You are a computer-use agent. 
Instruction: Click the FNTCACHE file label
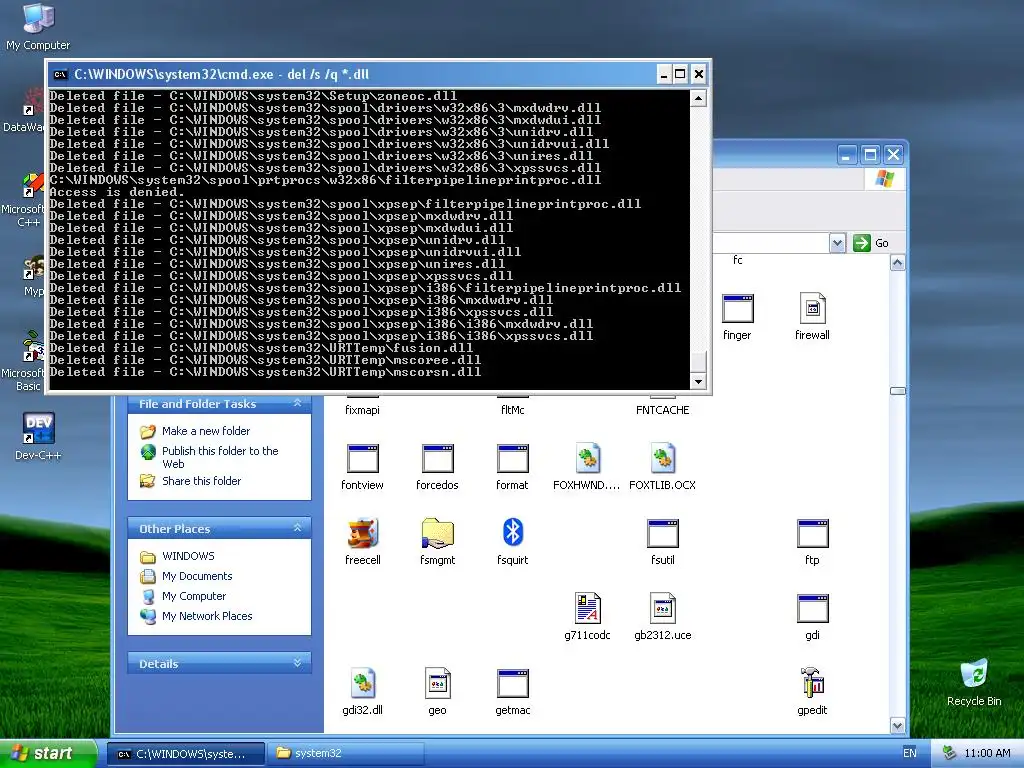663,410
